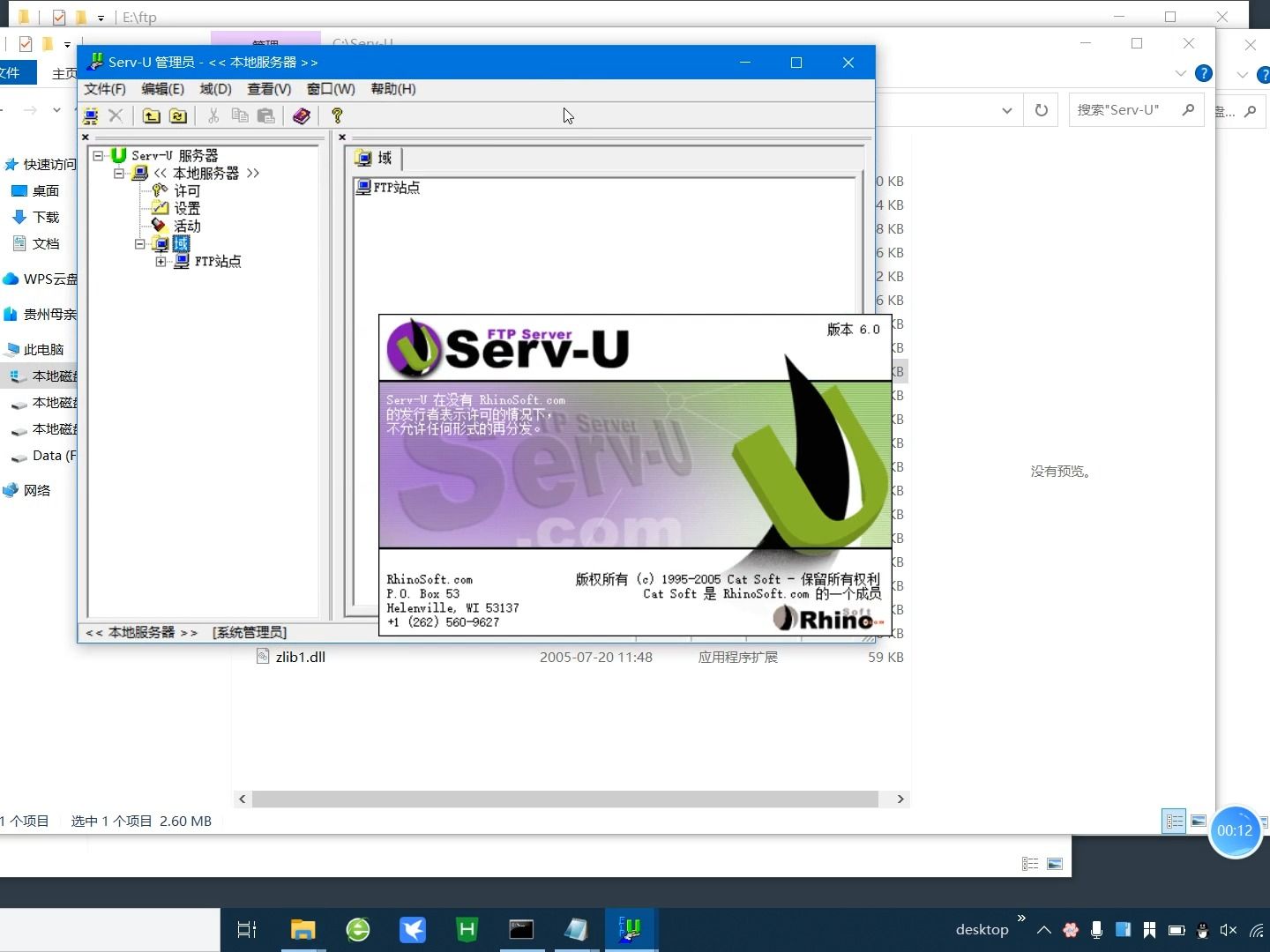Click the 00:12 recording timer bubble
This screenshot has width=1270, height=952.
click(1235, 830)
